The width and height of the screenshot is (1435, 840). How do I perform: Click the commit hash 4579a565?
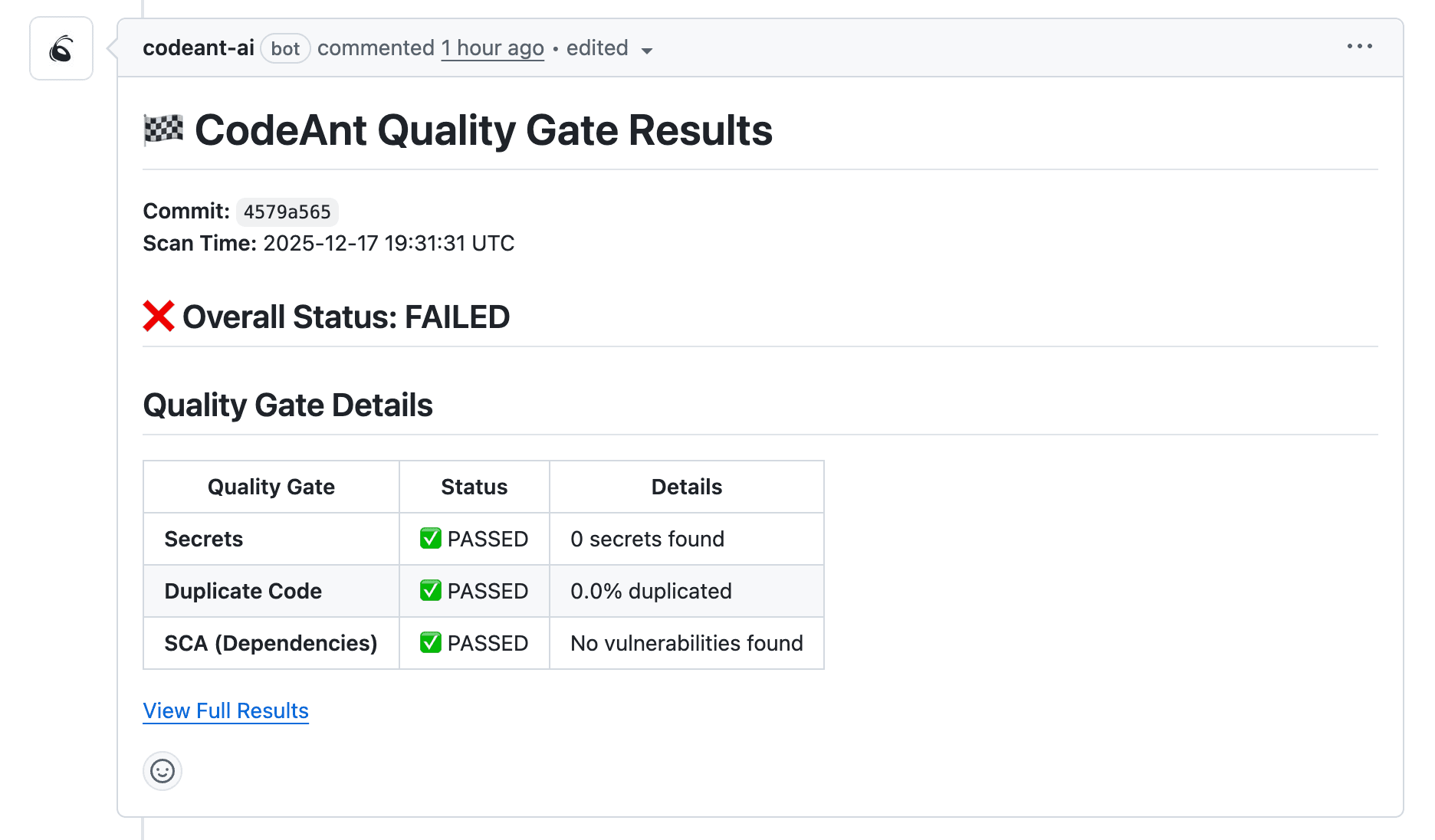coord(287,212)
